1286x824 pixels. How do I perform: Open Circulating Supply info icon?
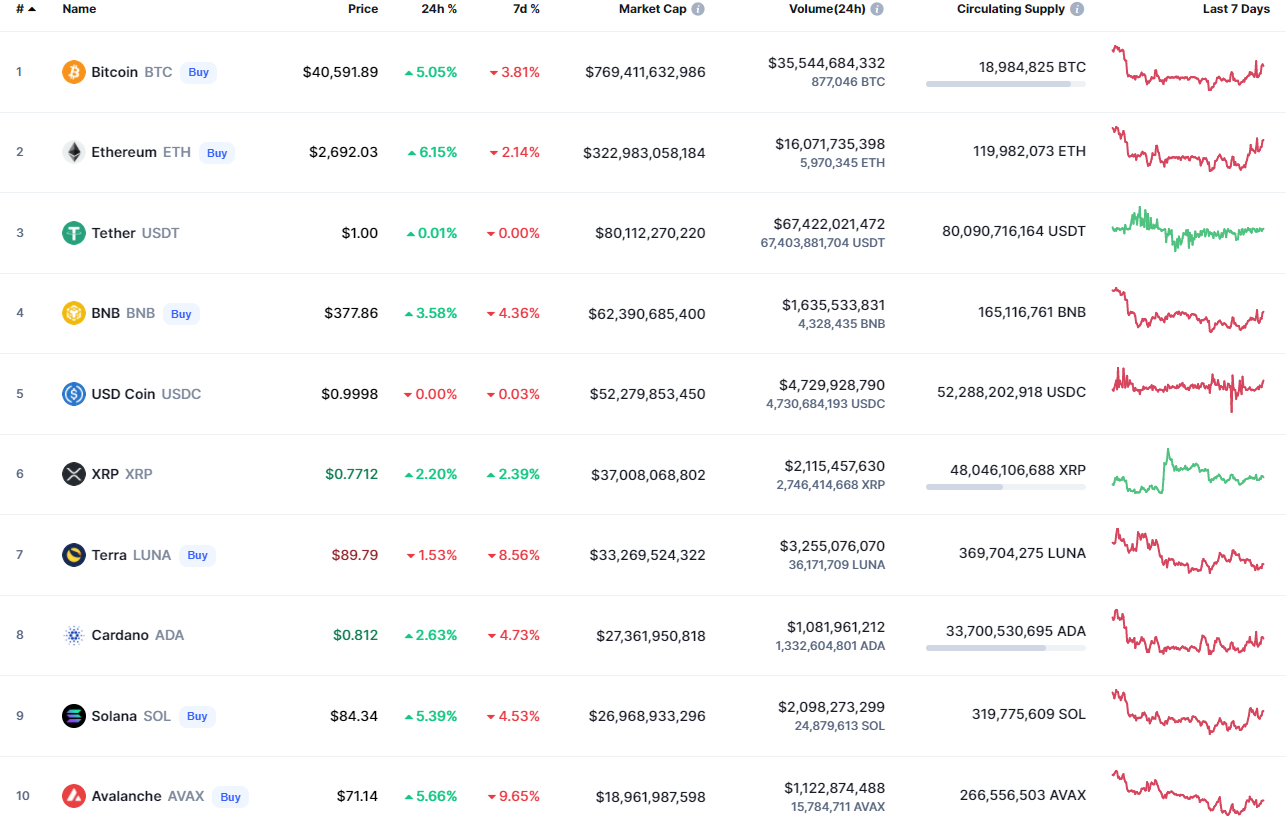[x=1077, y=9]
